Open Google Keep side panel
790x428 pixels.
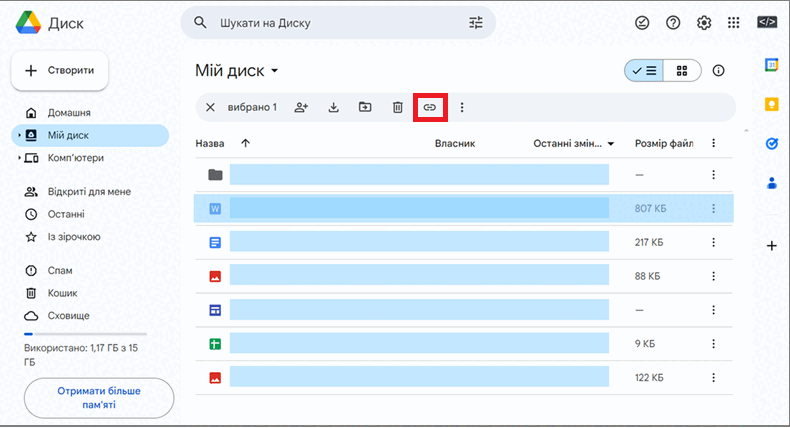coord(771,104)
